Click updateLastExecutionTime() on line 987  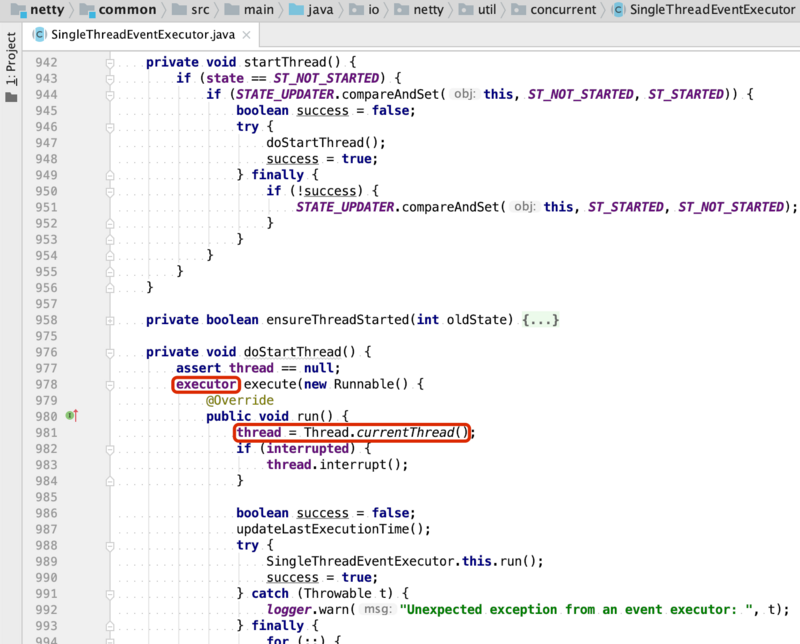[329, 529]
